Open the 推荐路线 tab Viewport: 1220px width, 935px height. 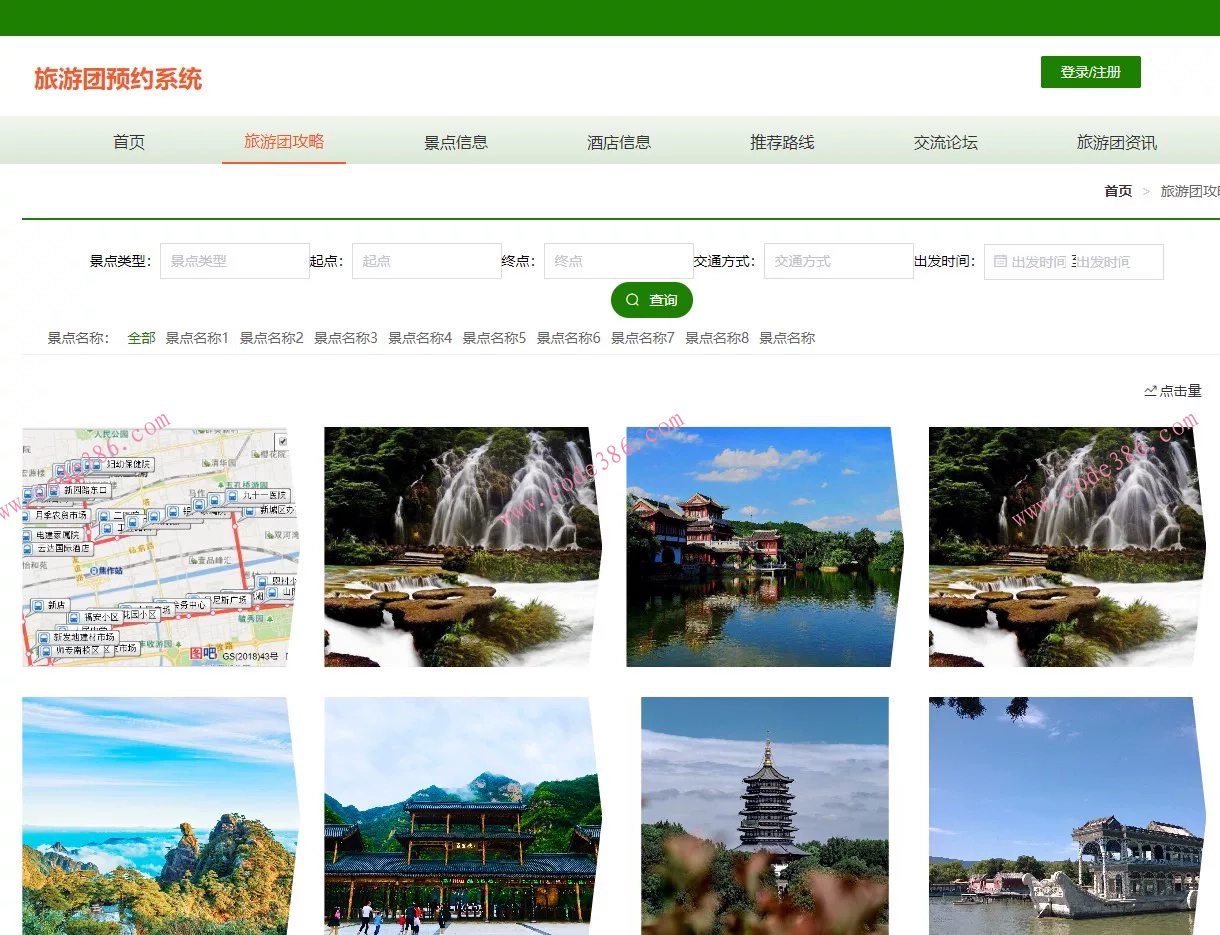(782, 142)
